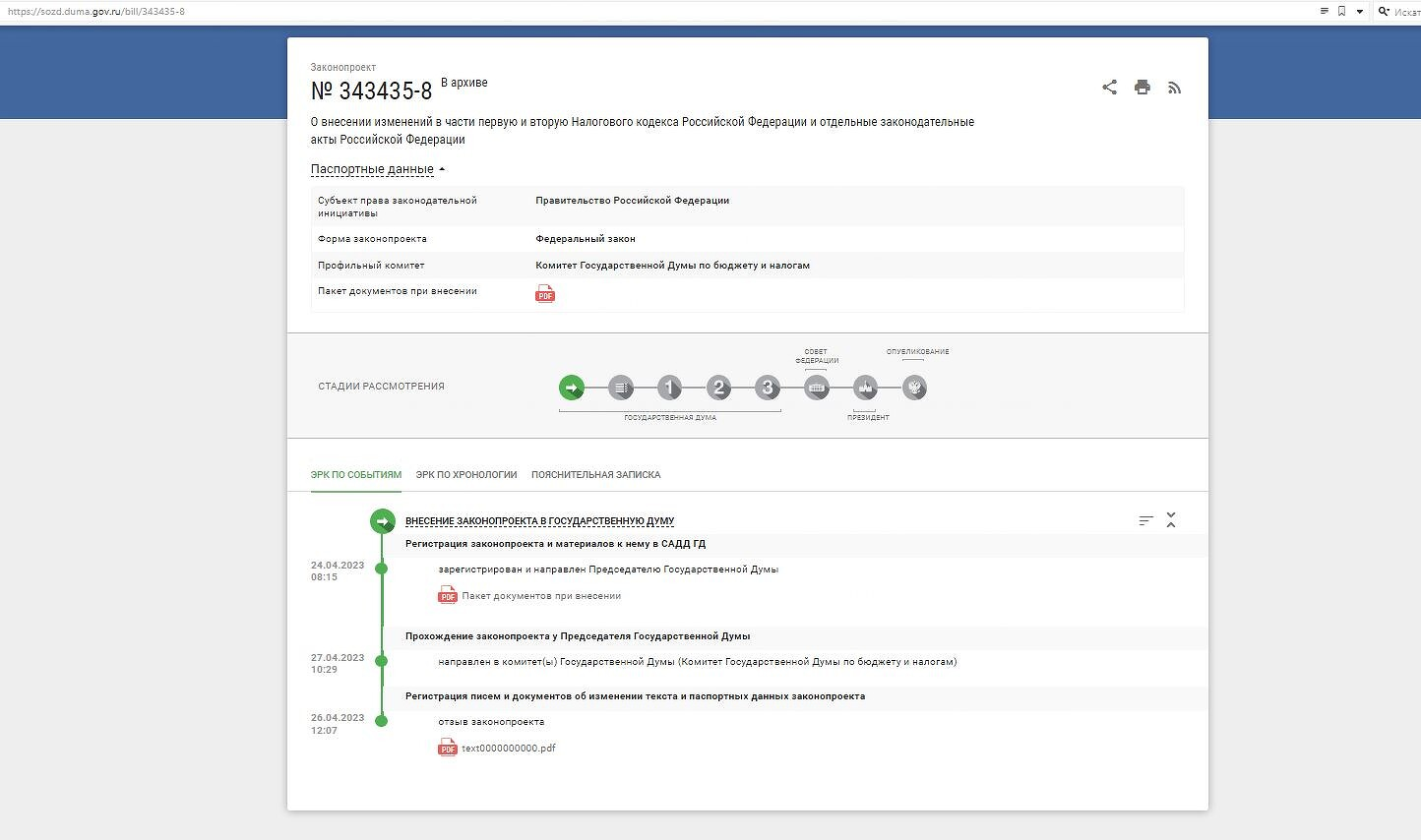Open the browser address bar dropdown arrow
The height and width of the screenshot is (840, 1421).
tap(1360, 12)
